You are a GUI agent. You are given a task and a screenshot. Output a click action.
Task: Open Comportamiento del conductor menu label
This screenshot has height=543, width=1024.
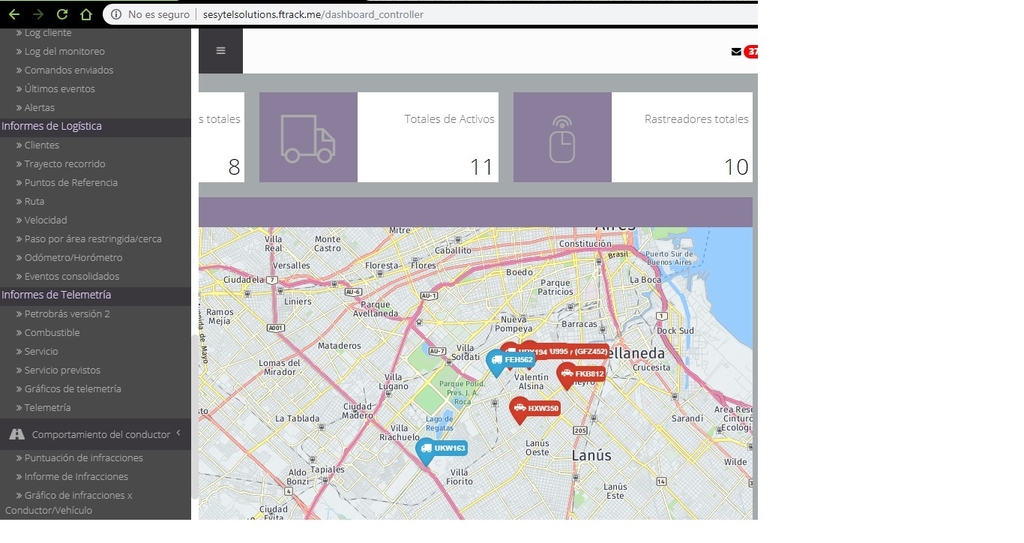[101, 435]
